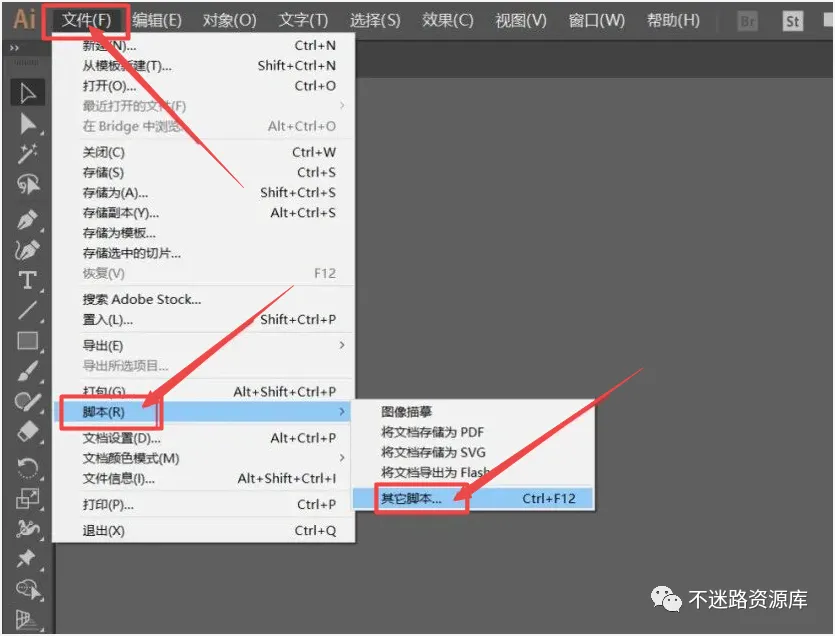Select the Shape Builder tool

click(x=27, y=589)
